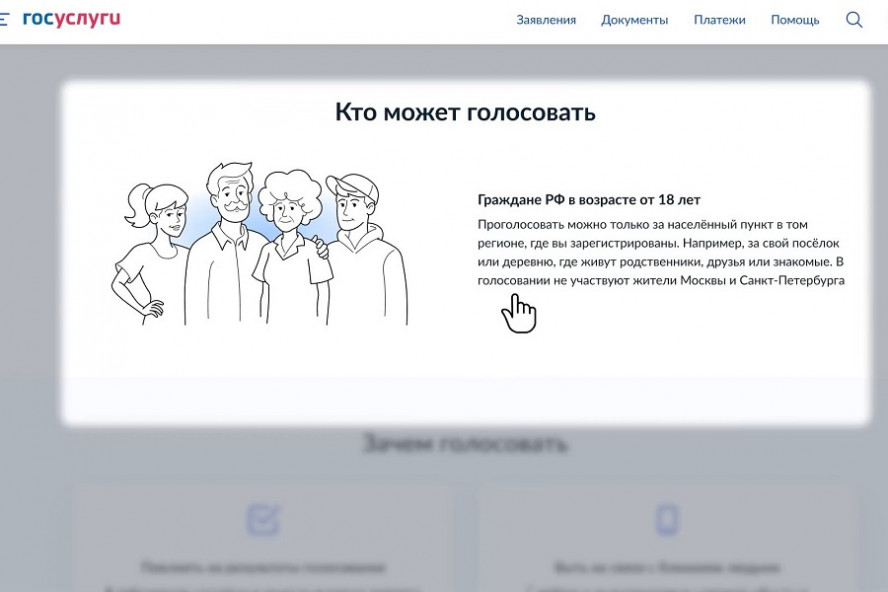Click paragraph starting Проголосовать можно только

point(661,252)
